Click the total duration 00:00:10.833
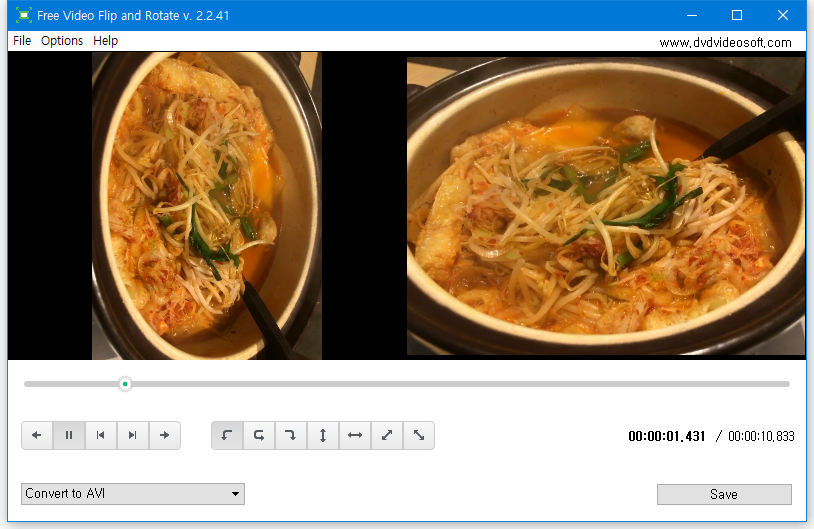814x529 pixels. [x=761, y=436]
